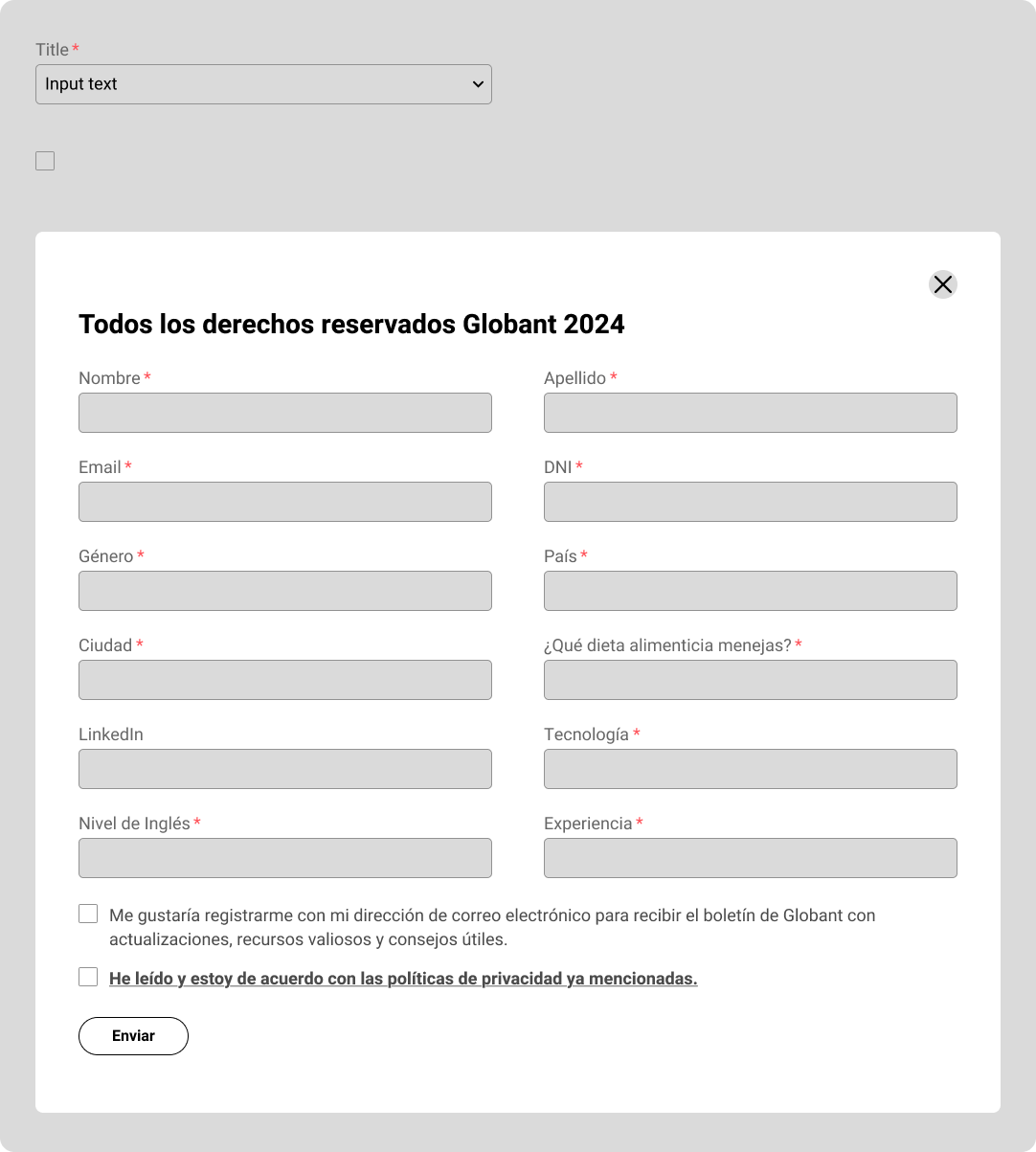
Task: Select the dieta alimenticia field
Action: [x=750, y=680]
